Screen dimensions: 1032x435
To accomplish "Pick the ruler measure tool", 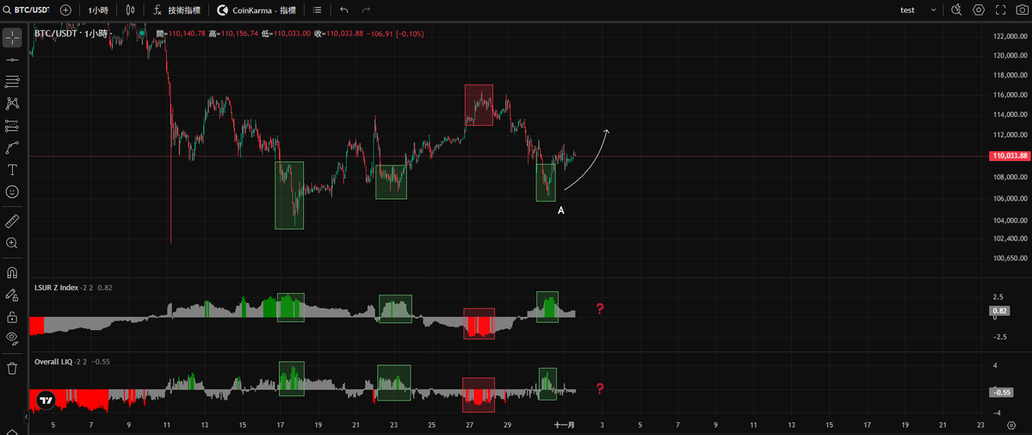I will coord(12,220).
